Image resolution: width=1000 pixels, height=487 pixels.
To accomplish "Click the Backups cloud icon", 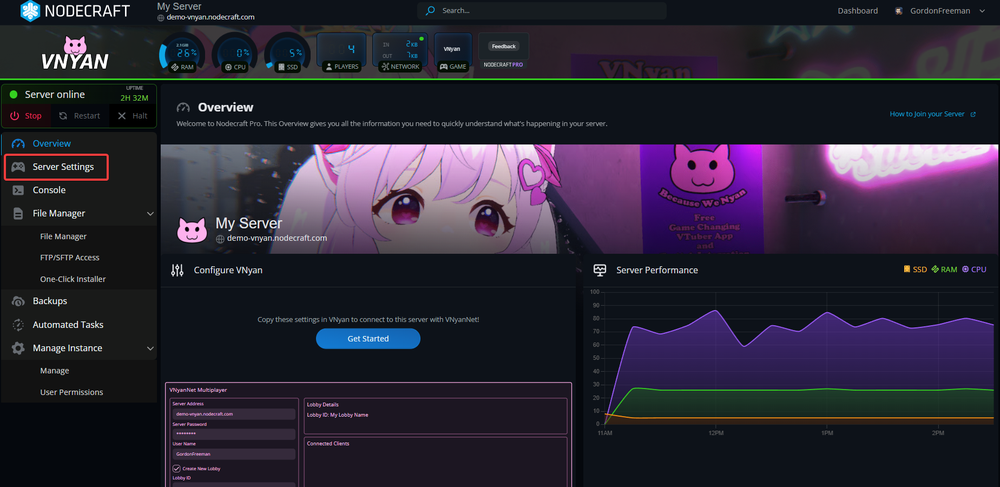I will (x=18, y=301).
